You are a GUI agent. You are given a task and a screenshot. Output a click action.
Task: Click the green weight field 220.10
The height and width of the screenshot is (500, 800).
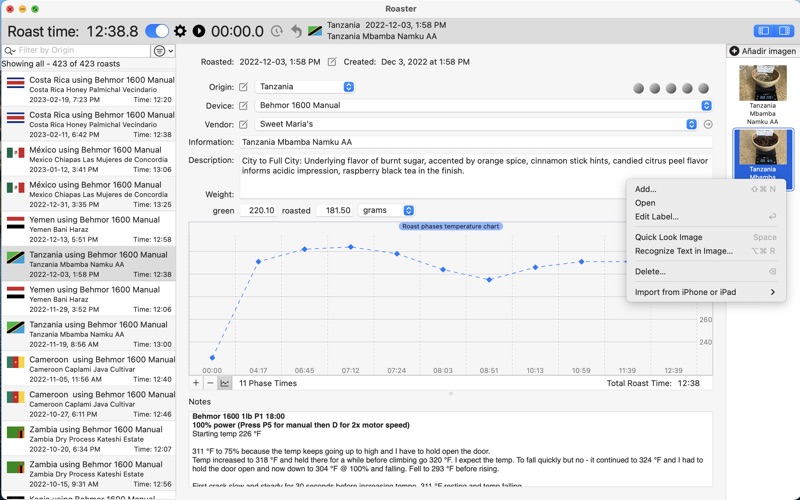tap(258, 210)
